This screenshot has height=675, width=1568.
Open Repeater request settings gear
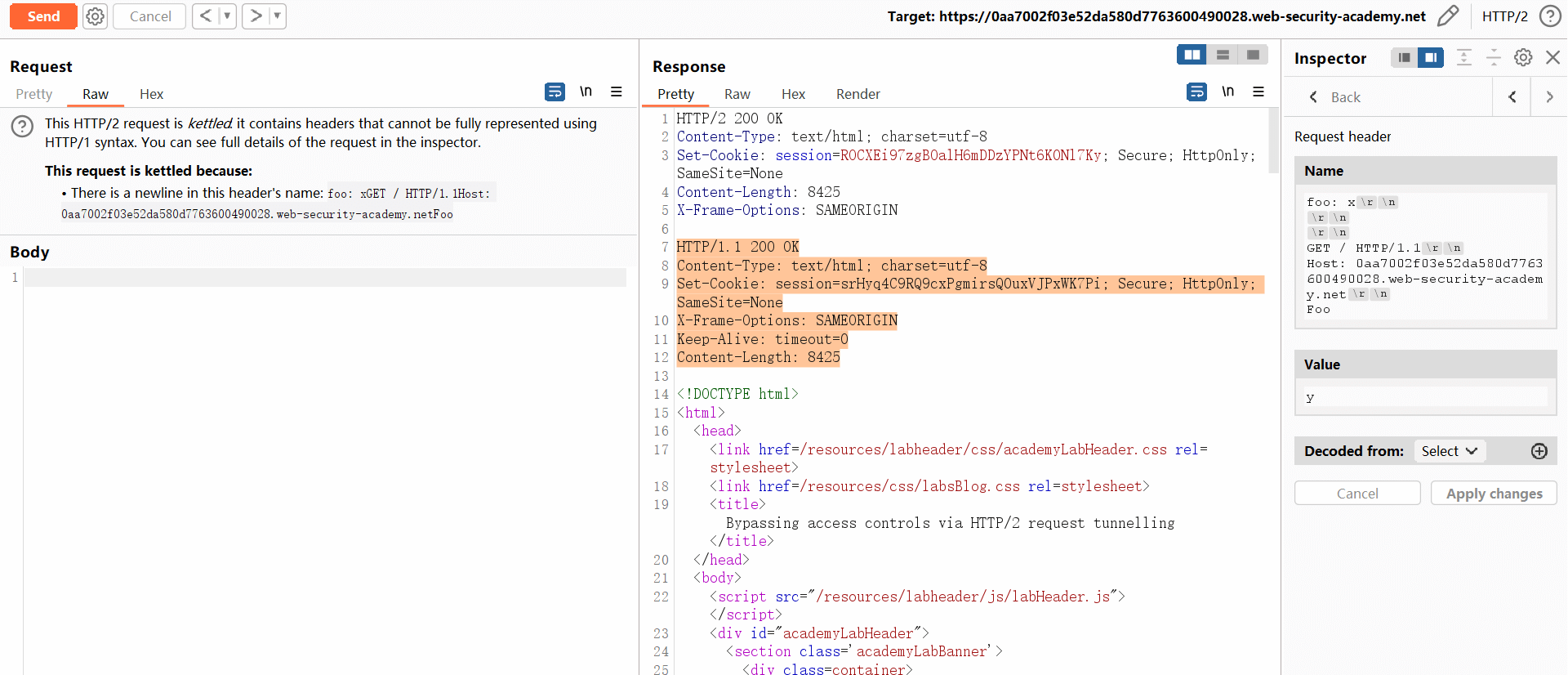click(96, 16)
